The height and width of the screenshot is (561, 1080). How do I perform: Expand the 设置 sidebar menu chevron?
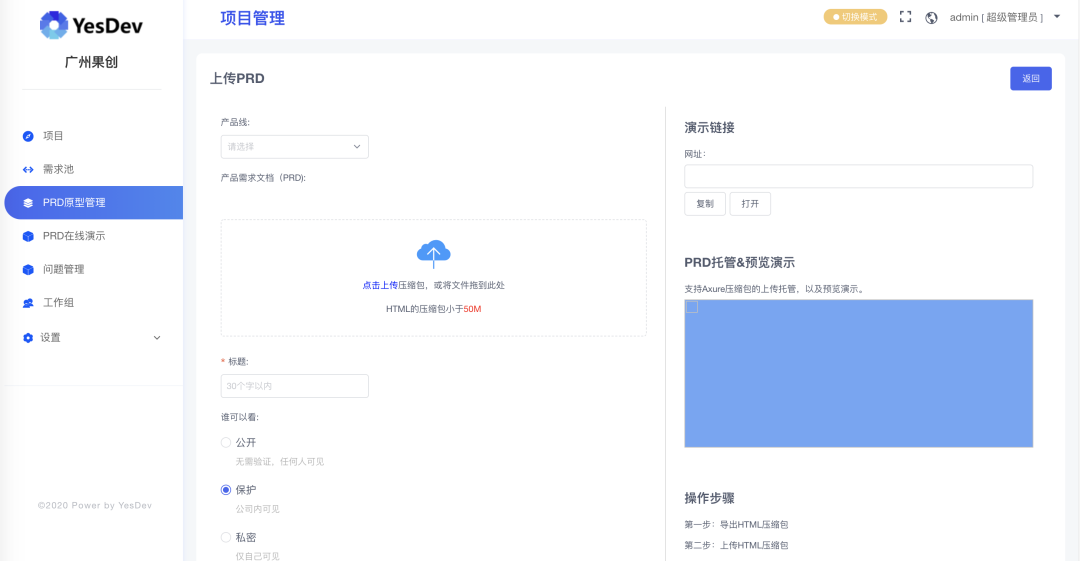click(x=157, y=338)
